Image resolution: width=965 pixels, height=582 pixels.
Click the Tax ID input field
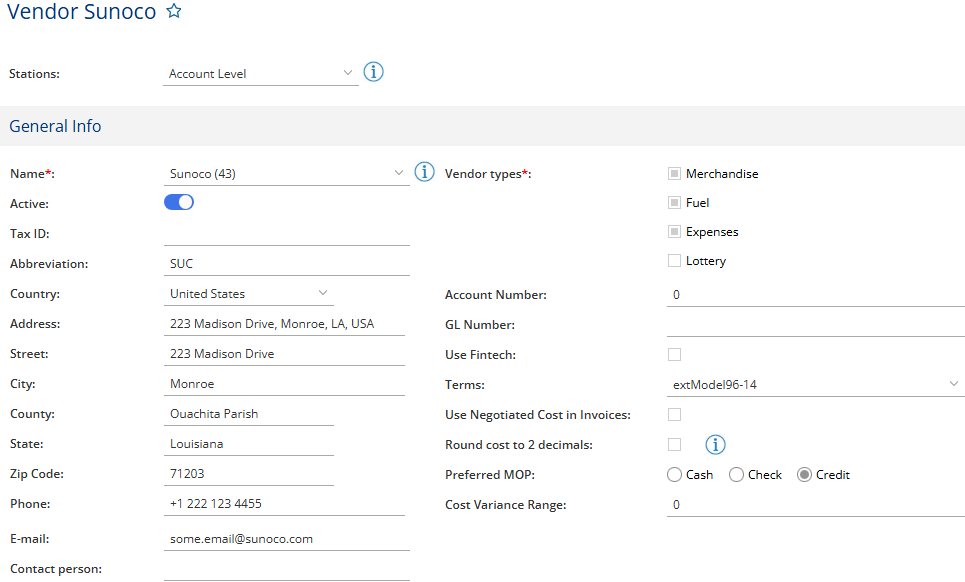pos(286,234)
